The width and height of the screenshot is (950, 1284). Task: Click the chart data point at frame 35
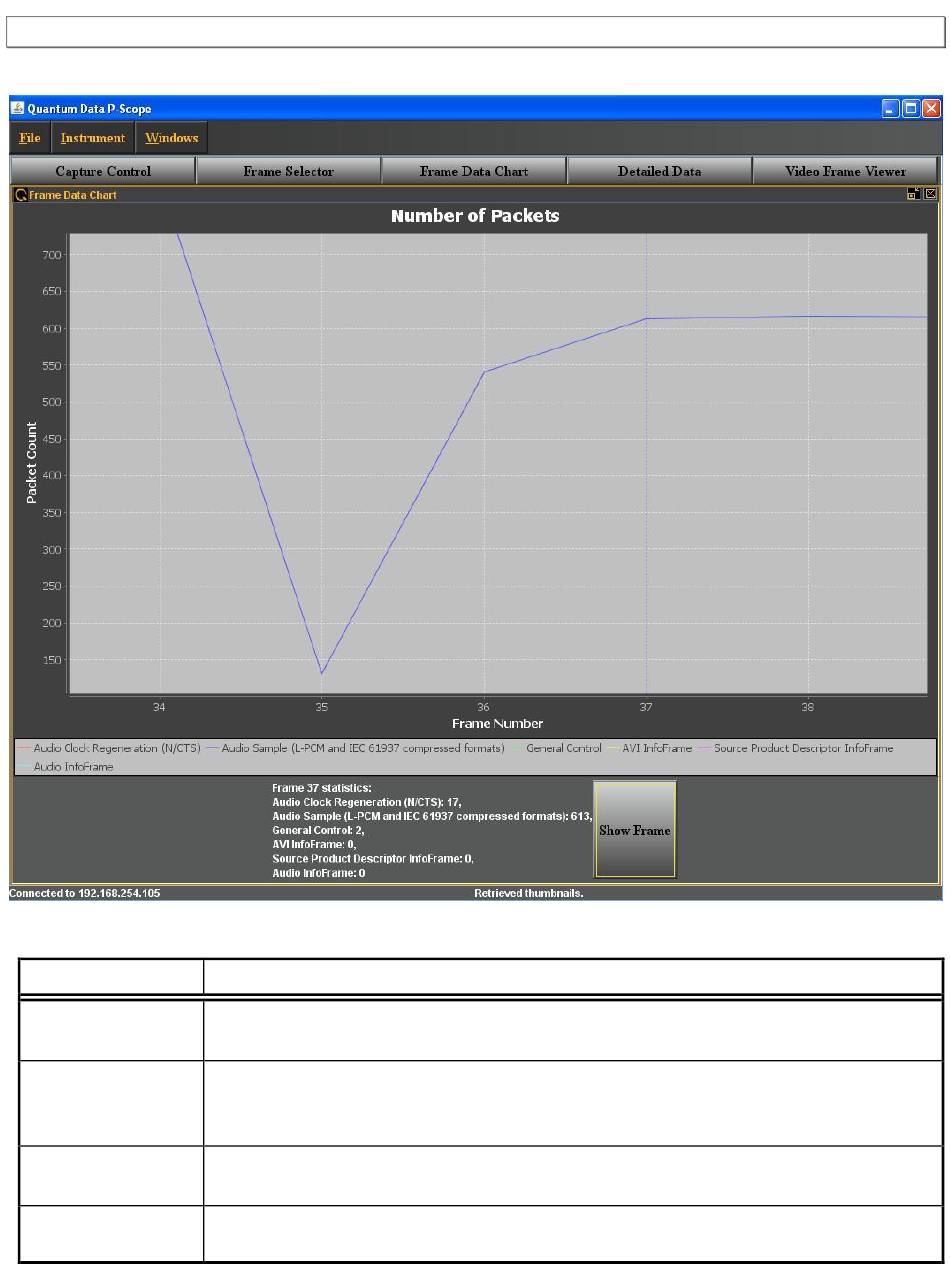click(x=322, y=673)
